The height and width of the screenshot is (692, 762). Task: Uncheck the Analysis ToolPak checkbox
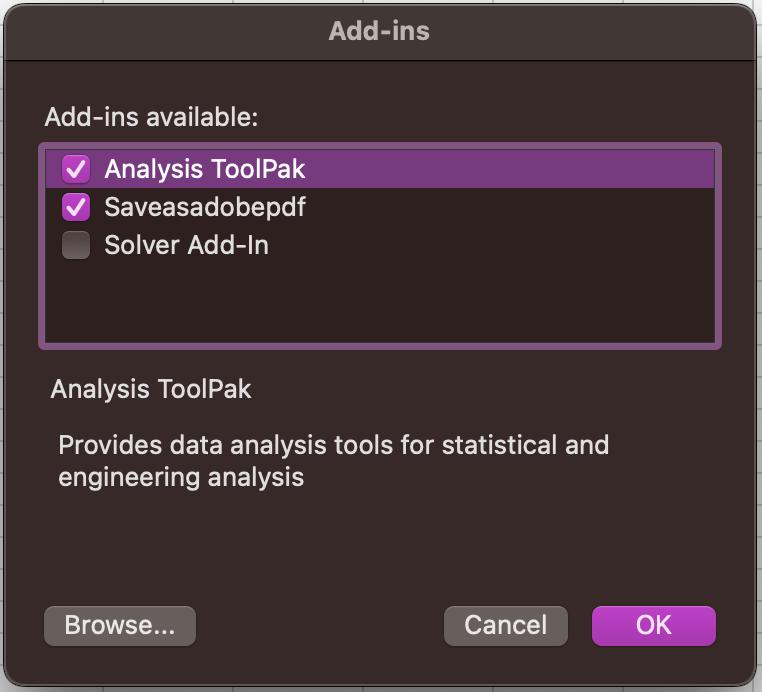[76, 169]
